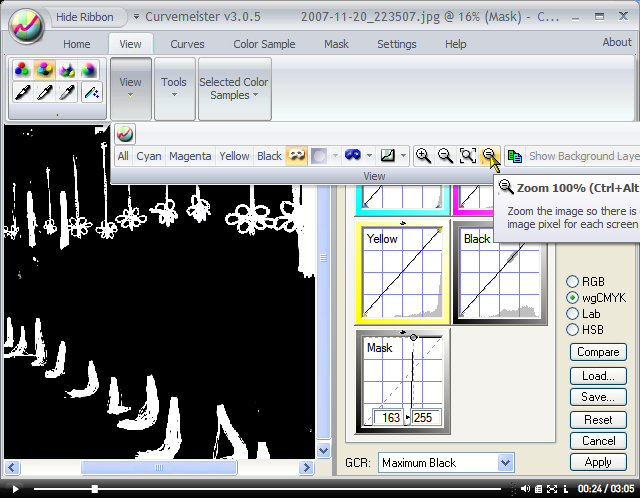The height and width of the screenshot is (498, 640).
Task: Open dropdown arrow next to curve graph icon
Action: [x=403, y=156]
